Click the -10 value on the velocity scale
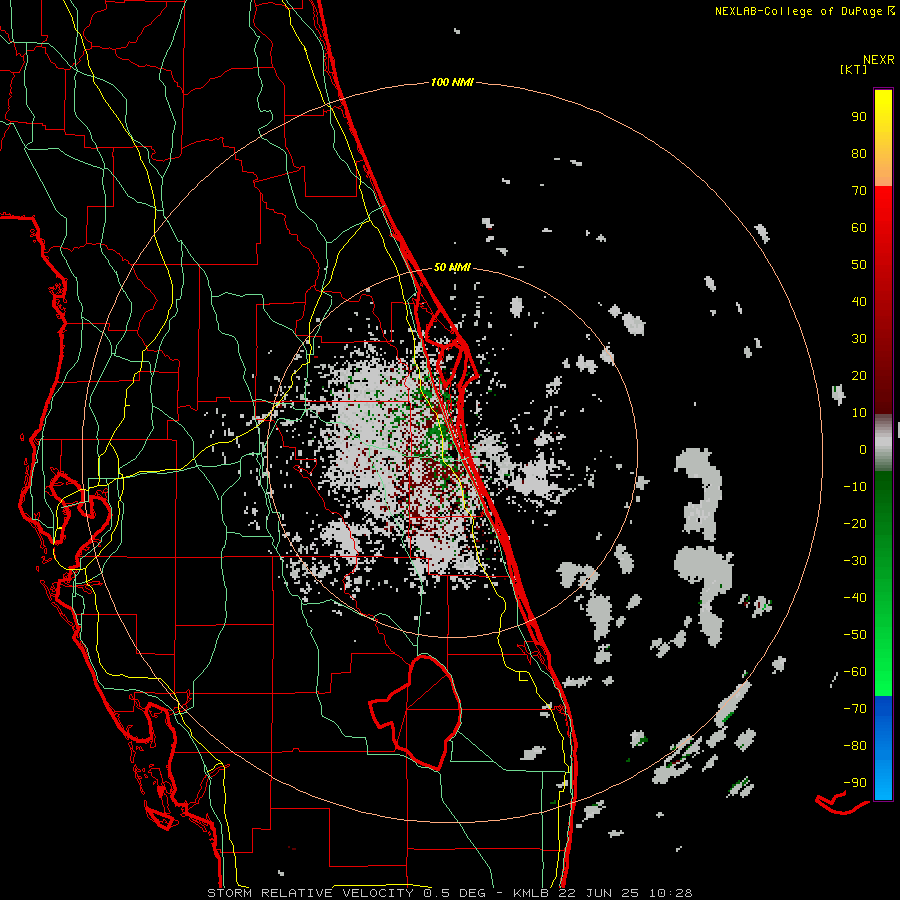Viewport: 900px width, 900px height. coord(855,487)
